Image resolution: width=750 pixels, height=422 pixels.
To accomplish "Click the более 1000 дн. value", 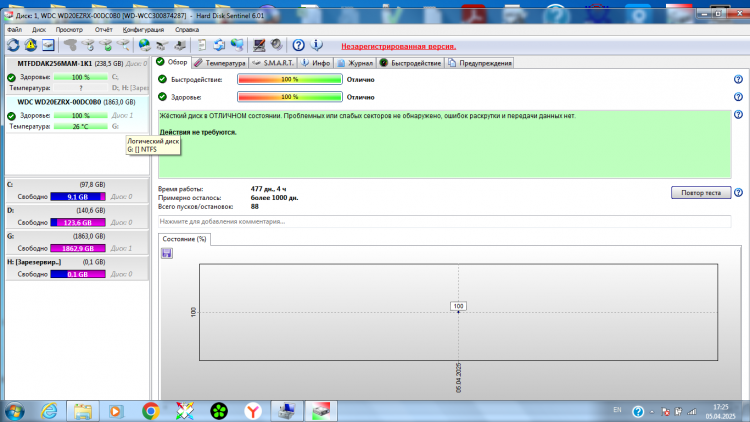I will point(274,198).
